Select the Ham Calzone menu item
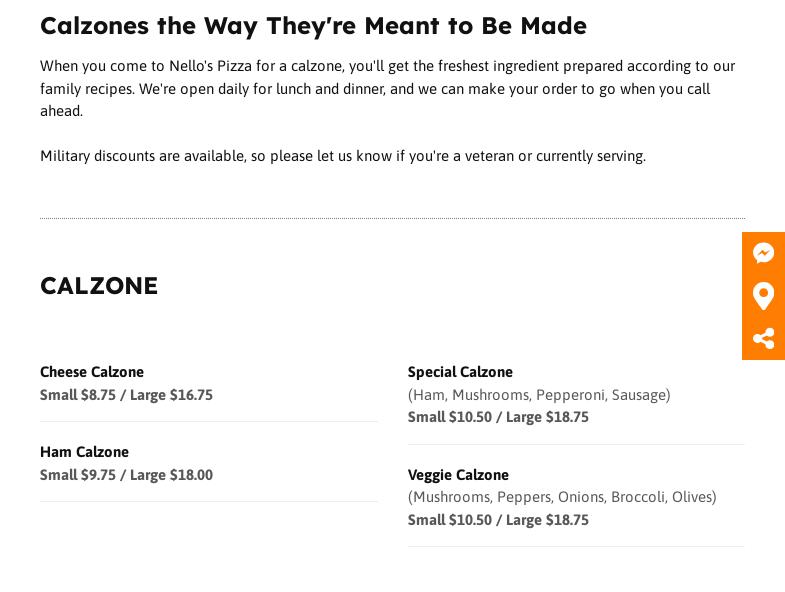The image size is (785, 592). [84, 452]
